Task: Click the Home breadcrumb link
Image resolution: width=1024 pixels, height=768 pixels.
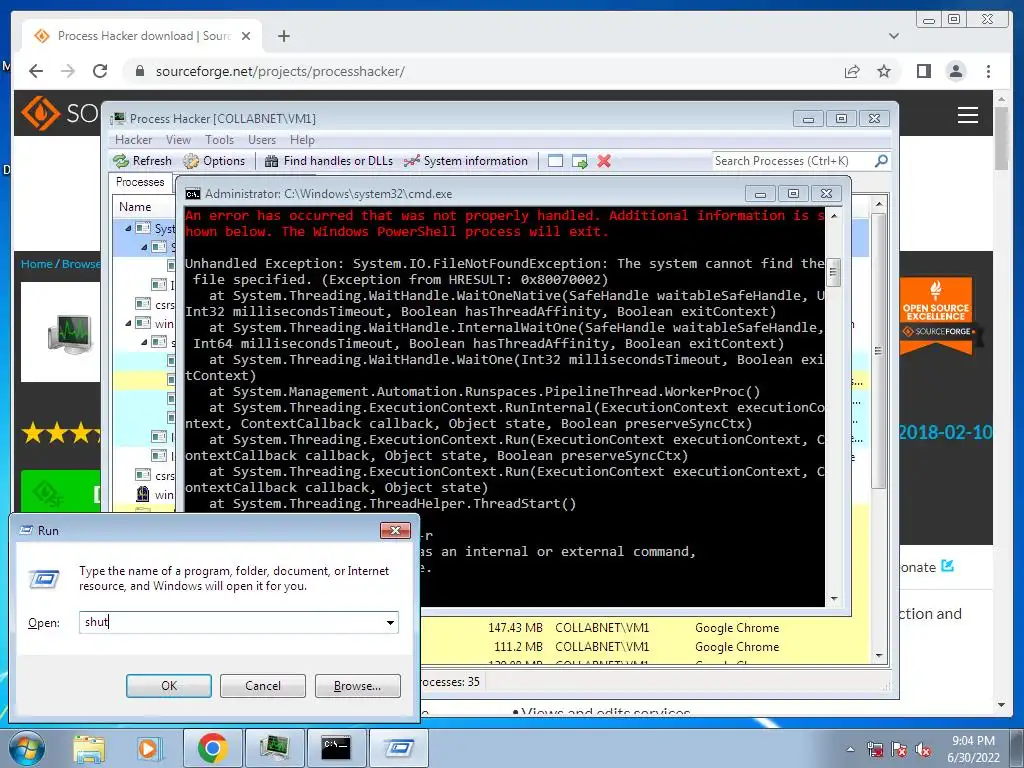Action: pyautogui.click(x=36, y=264)
